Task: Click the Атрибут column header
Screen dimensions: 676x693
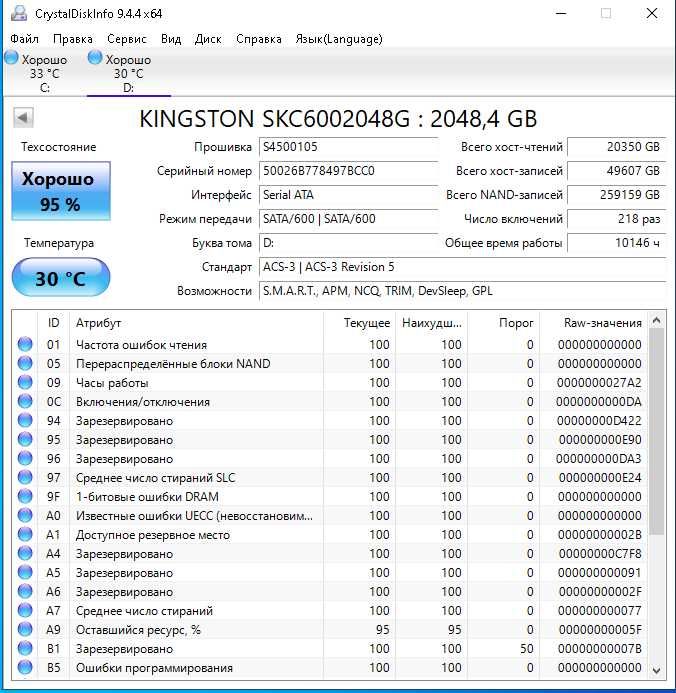Action: pos(197,323)
